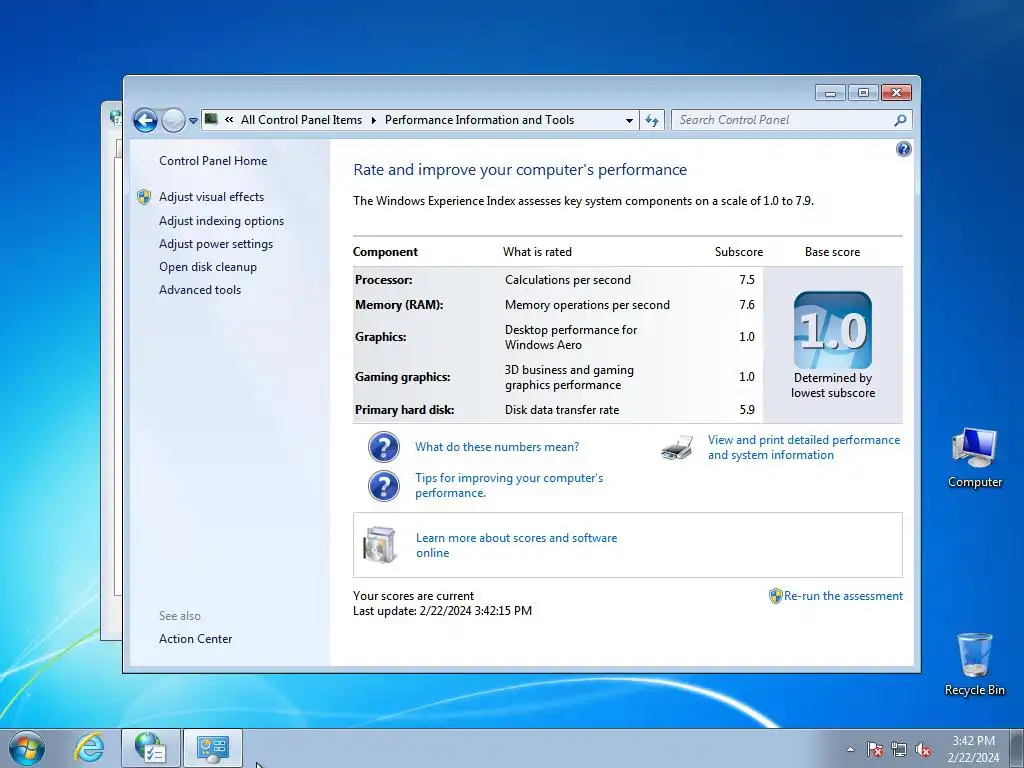Click the Back navigation arrow button
This screenshot has width=1024, height=768.
(x=145, y=120)
